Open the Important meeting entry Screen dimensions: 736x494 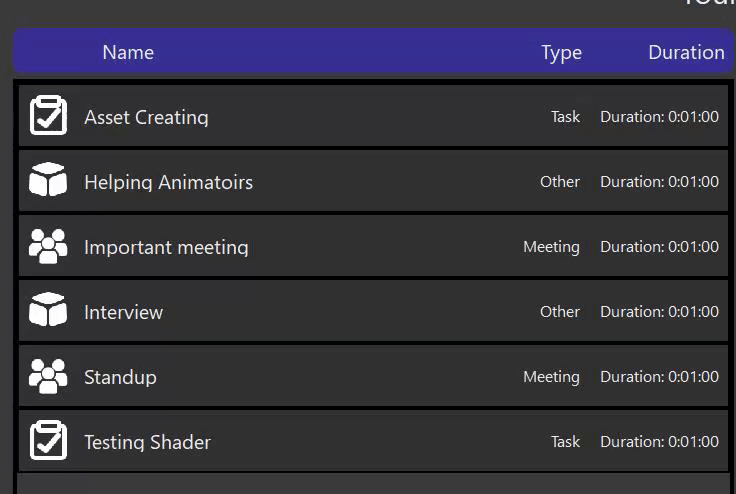point(166,247)
